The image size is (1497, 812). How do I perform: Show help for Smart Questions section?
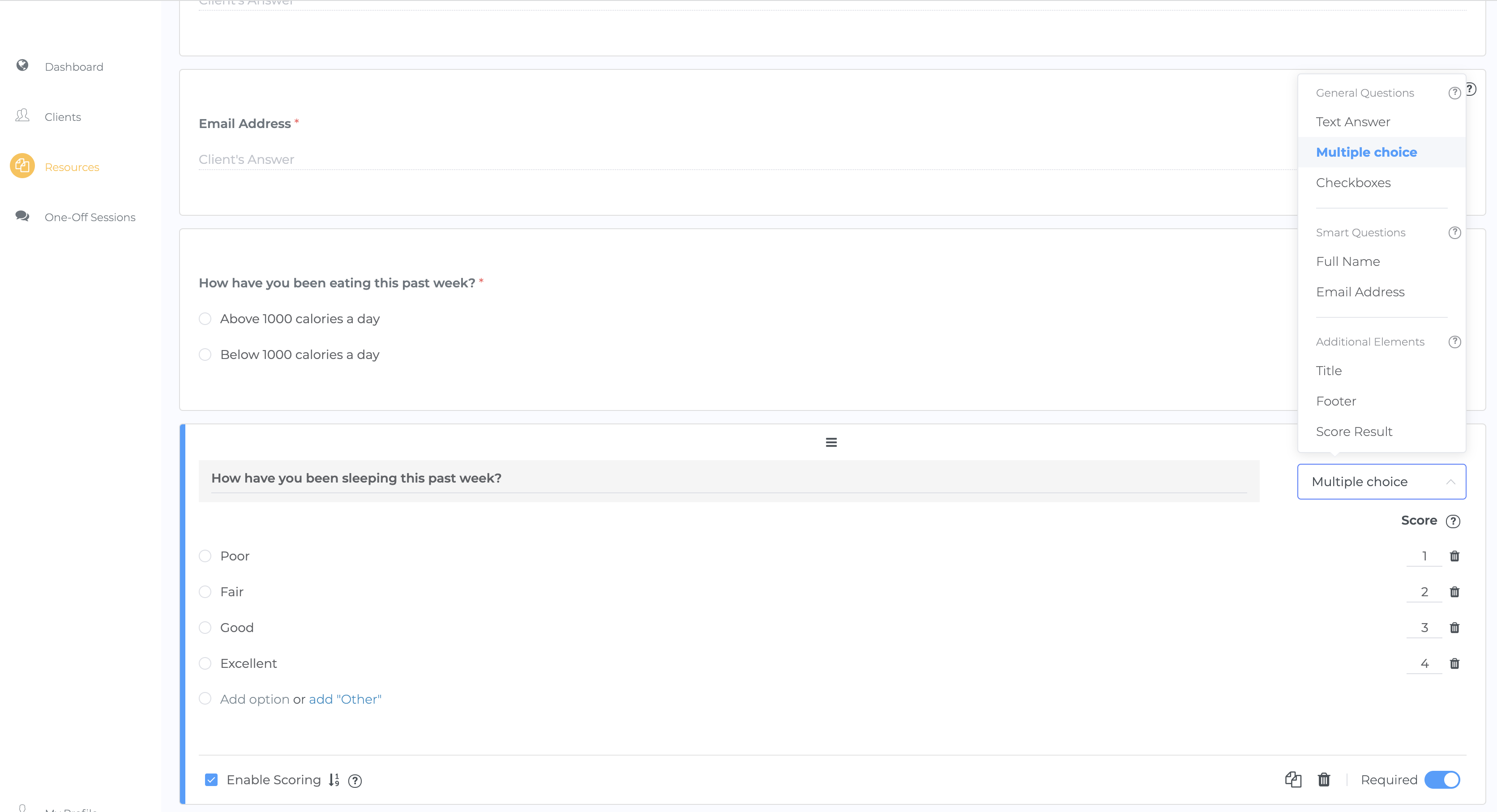pyautogui.click(x=1454, y=232)
